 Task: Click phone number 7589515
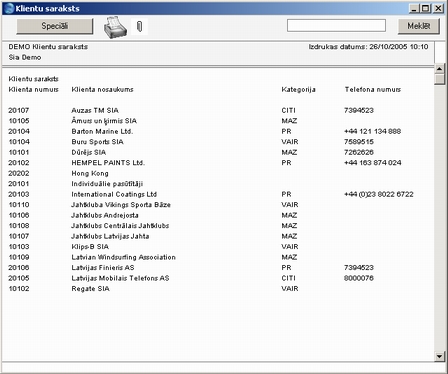(359, 142)
